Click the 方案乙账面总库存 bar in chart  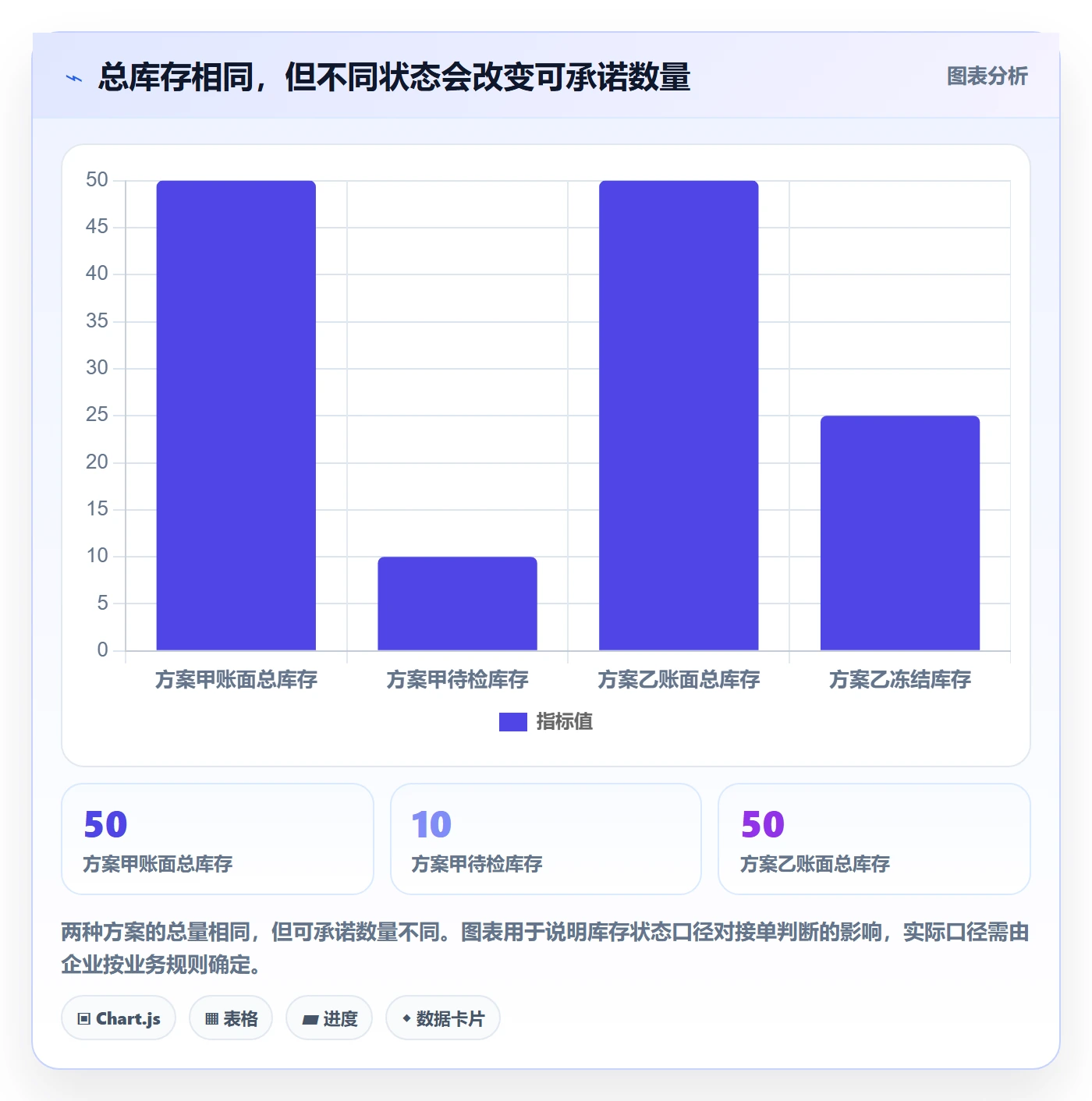[x=679, y=415]
